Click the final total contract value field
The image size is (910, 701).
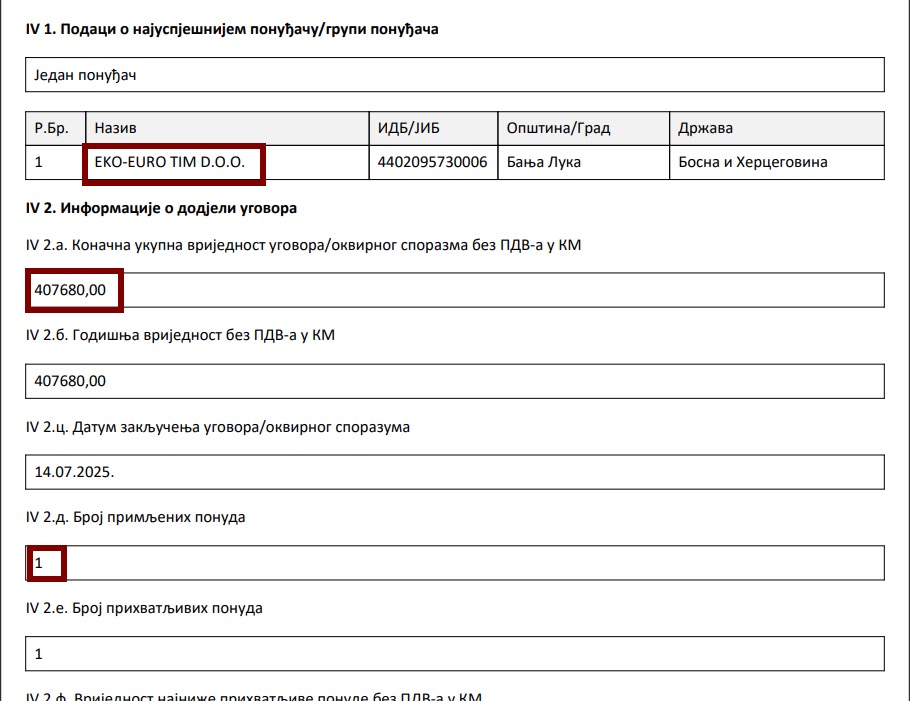(454, 291)
